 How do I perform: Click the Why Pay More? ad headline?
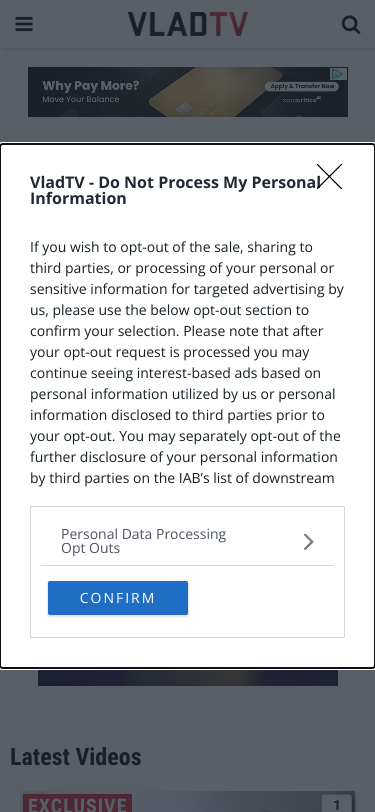(91, 85)
